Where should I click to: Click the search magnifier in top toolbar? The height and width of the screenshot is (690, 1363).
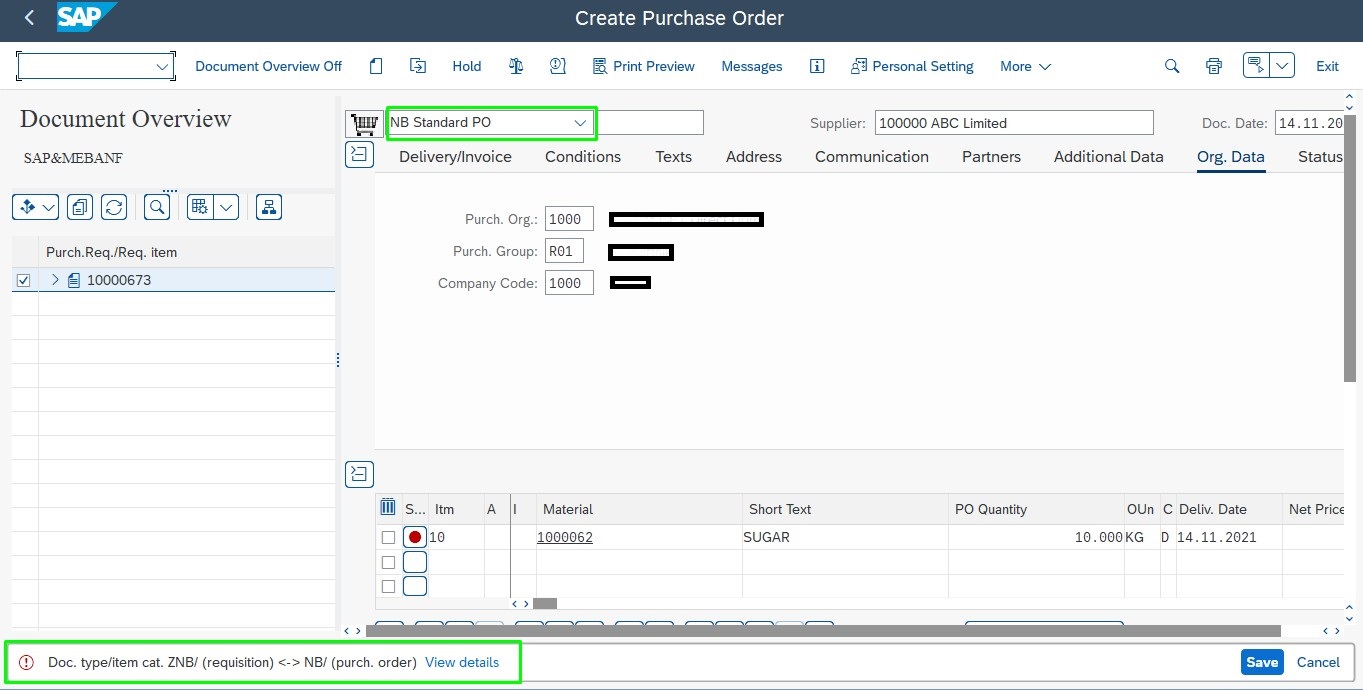click(1172, 66)
